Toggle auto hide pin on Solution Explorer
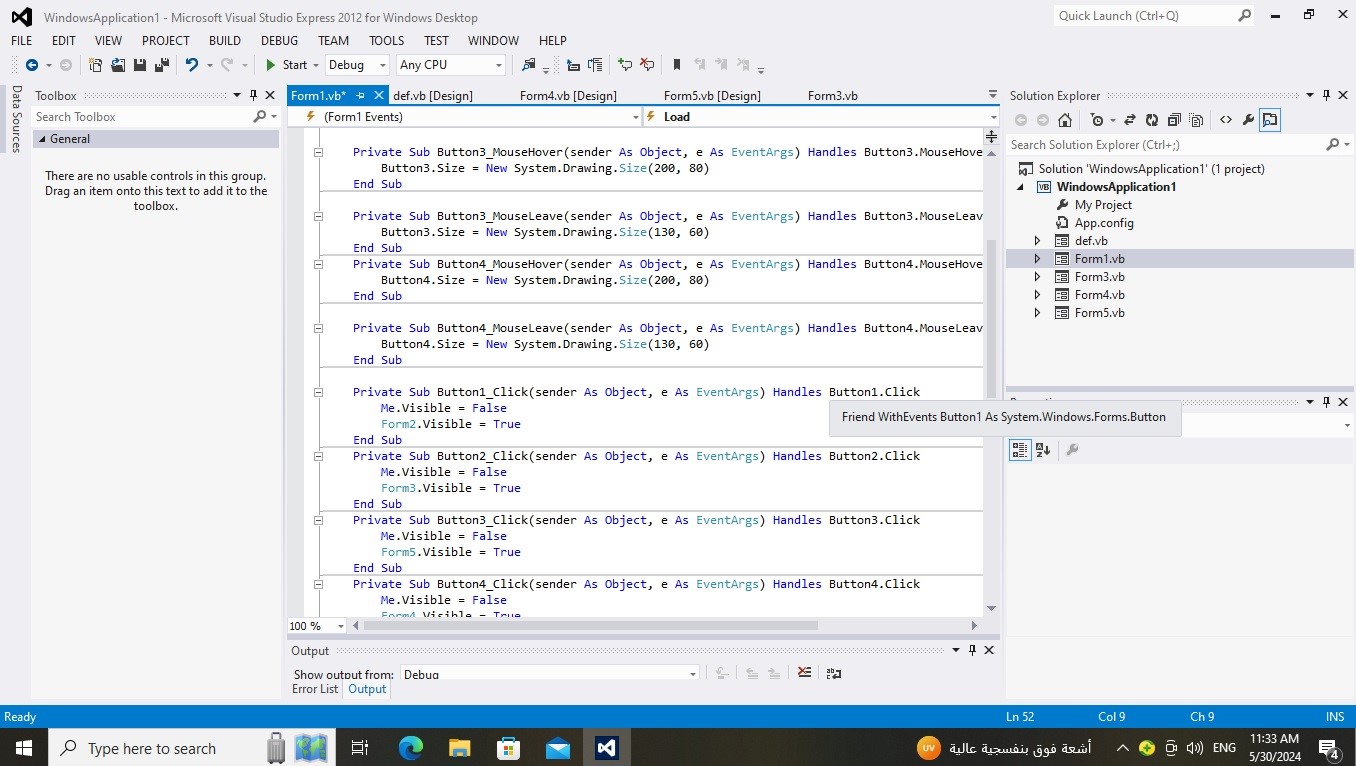This screenshot has width=1356, height=766. (1327, 95)
